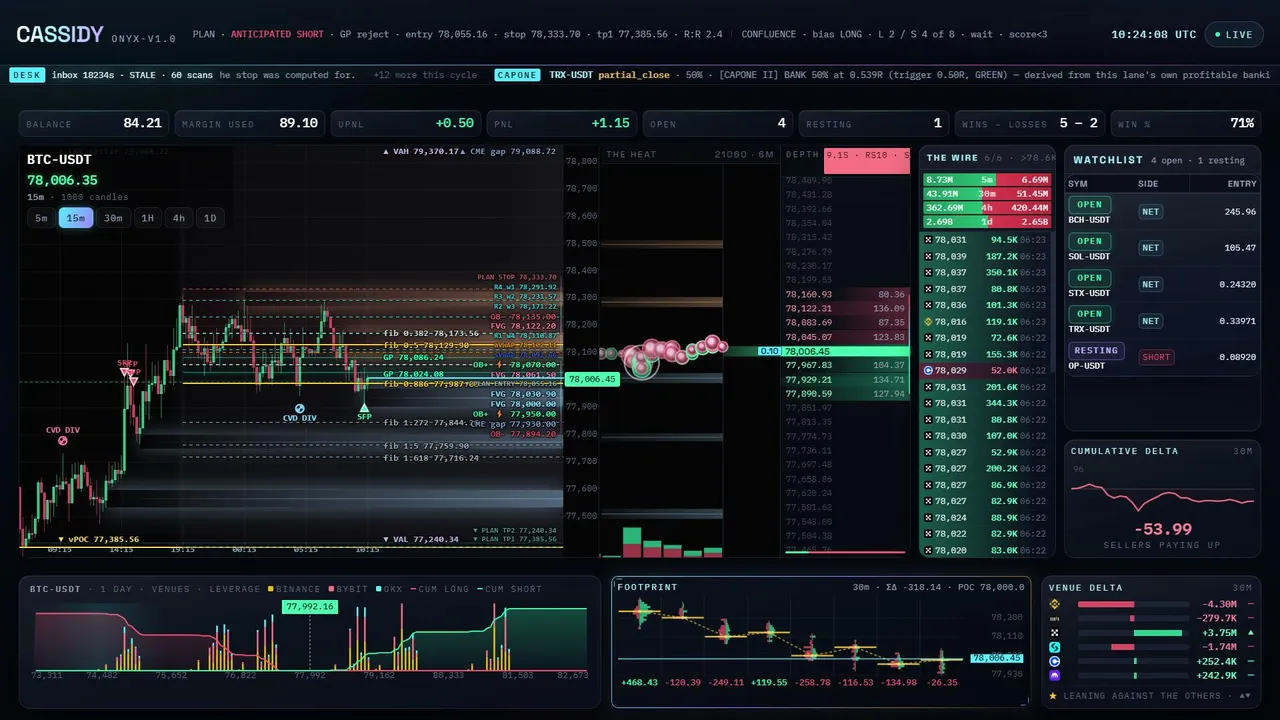Click the 1d volume bar in The Wire

[987, 222]
